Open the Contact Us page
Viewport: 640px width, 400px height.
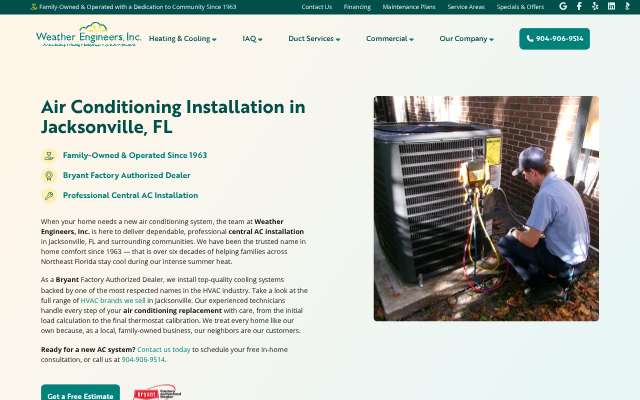point(317,7)
